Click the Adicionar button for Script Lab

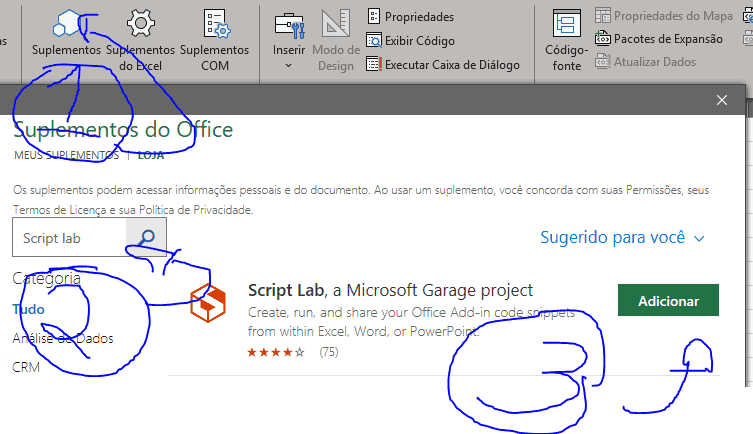coord(668,300)
